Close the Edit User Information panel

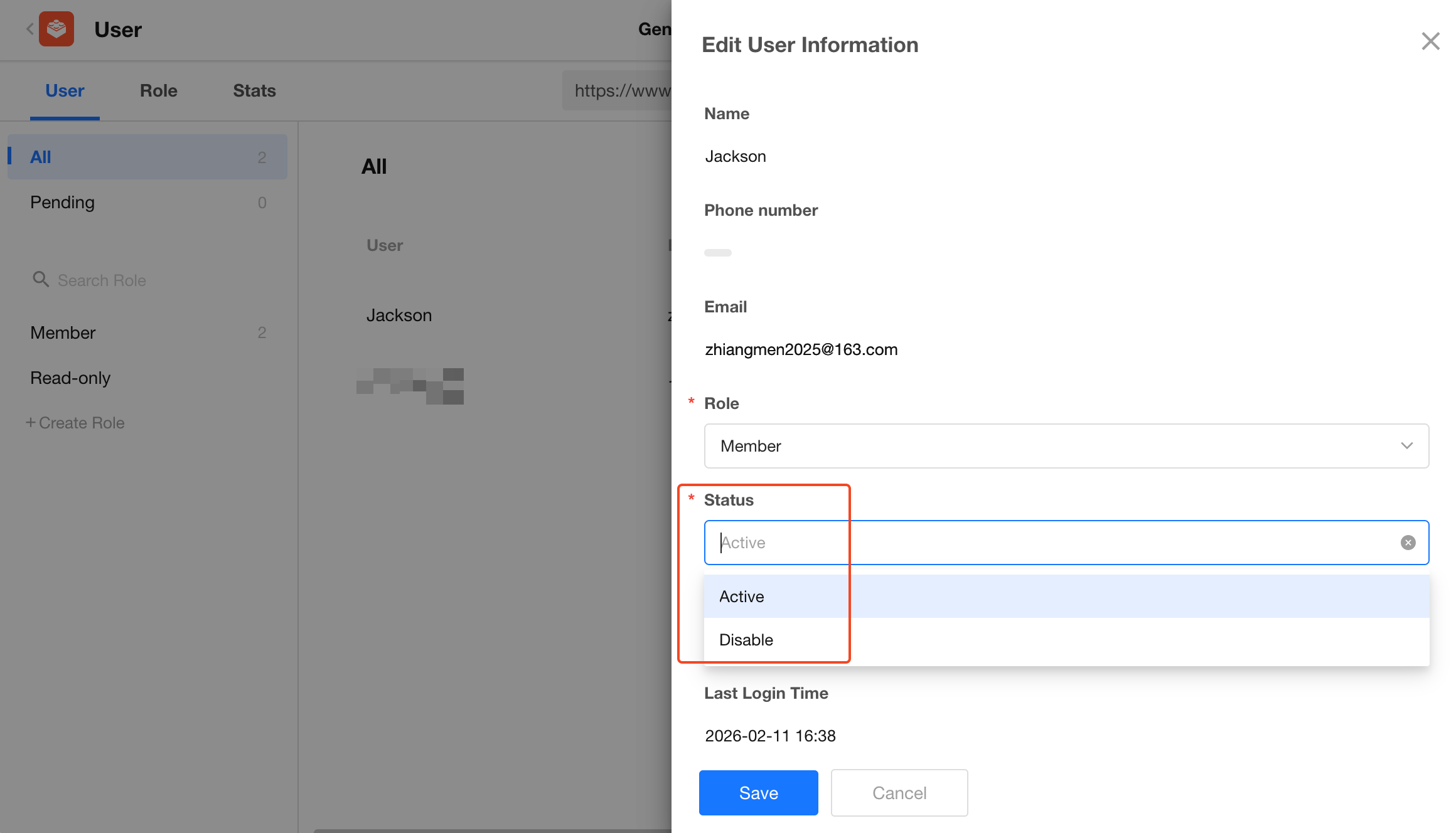pos(1430,41)
